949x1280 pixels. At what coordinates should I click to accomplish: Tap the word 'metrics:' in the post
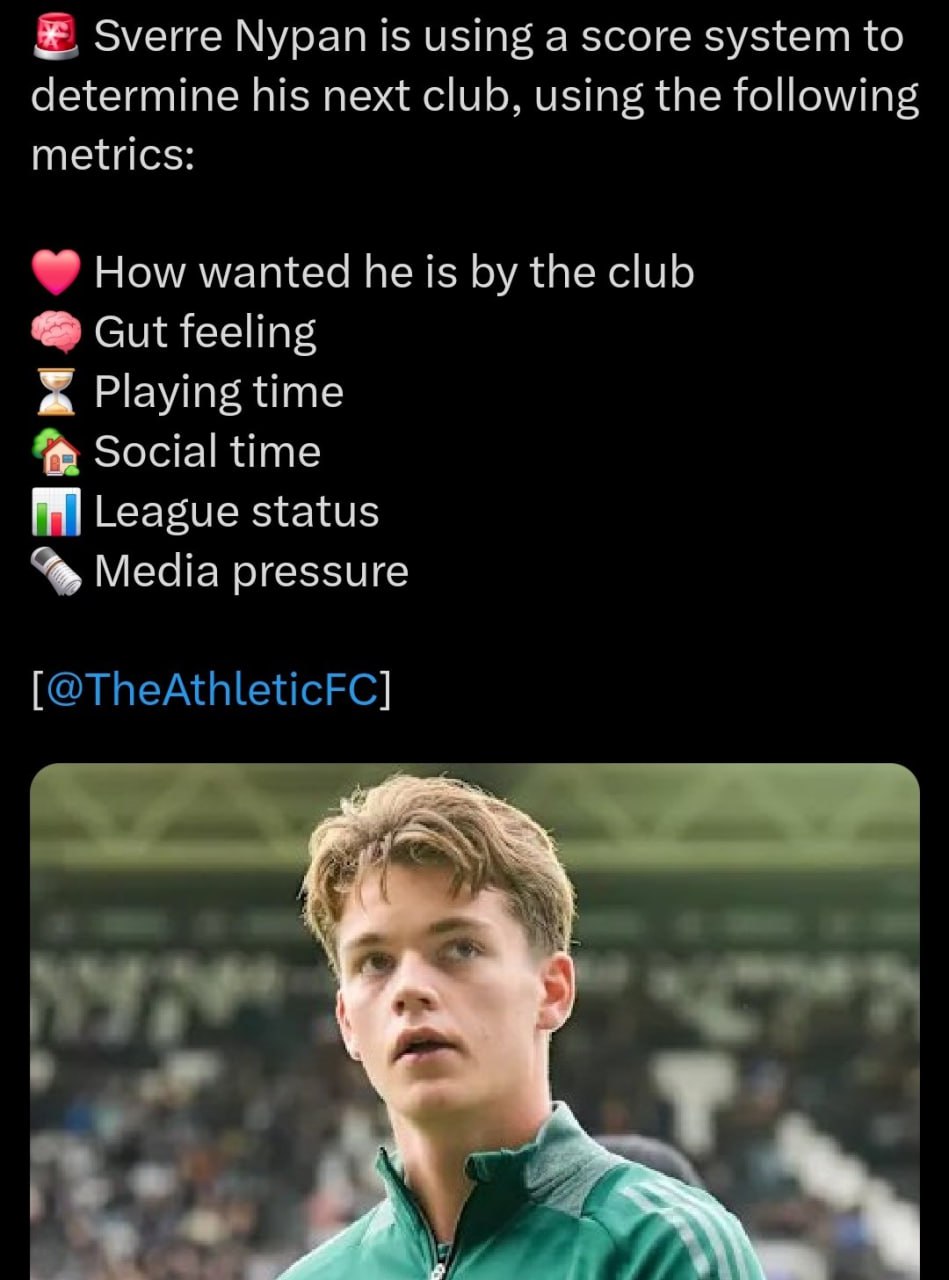coord(113,156)
